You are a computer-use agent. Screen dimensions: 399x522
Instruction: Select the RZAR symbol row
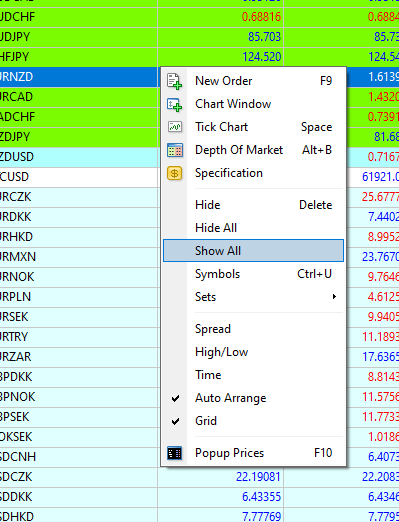click(80, 357)
